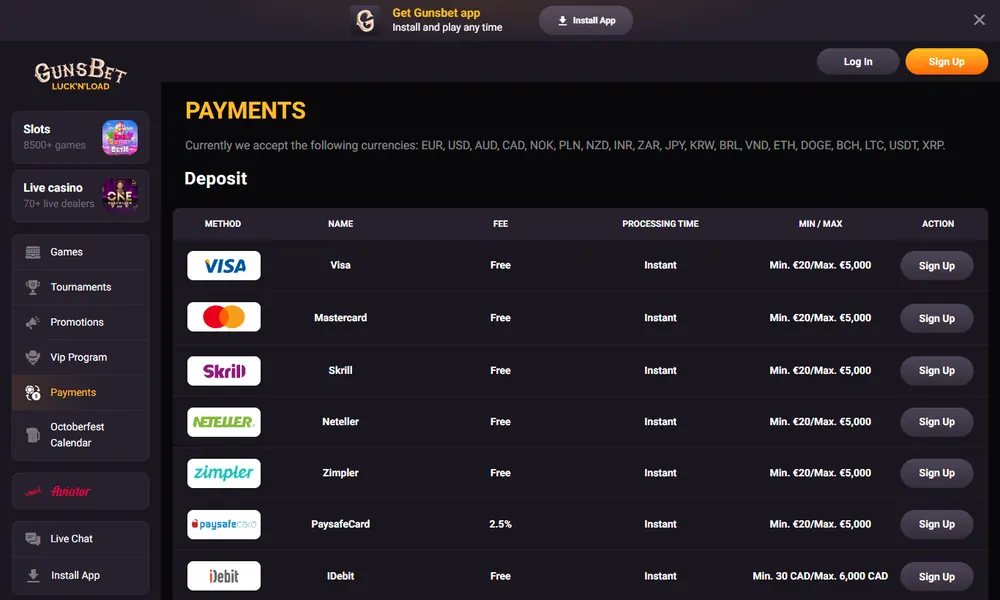The image size is (1000, 600).
Task: Click the Visa card logo
Action: [224, 265]
